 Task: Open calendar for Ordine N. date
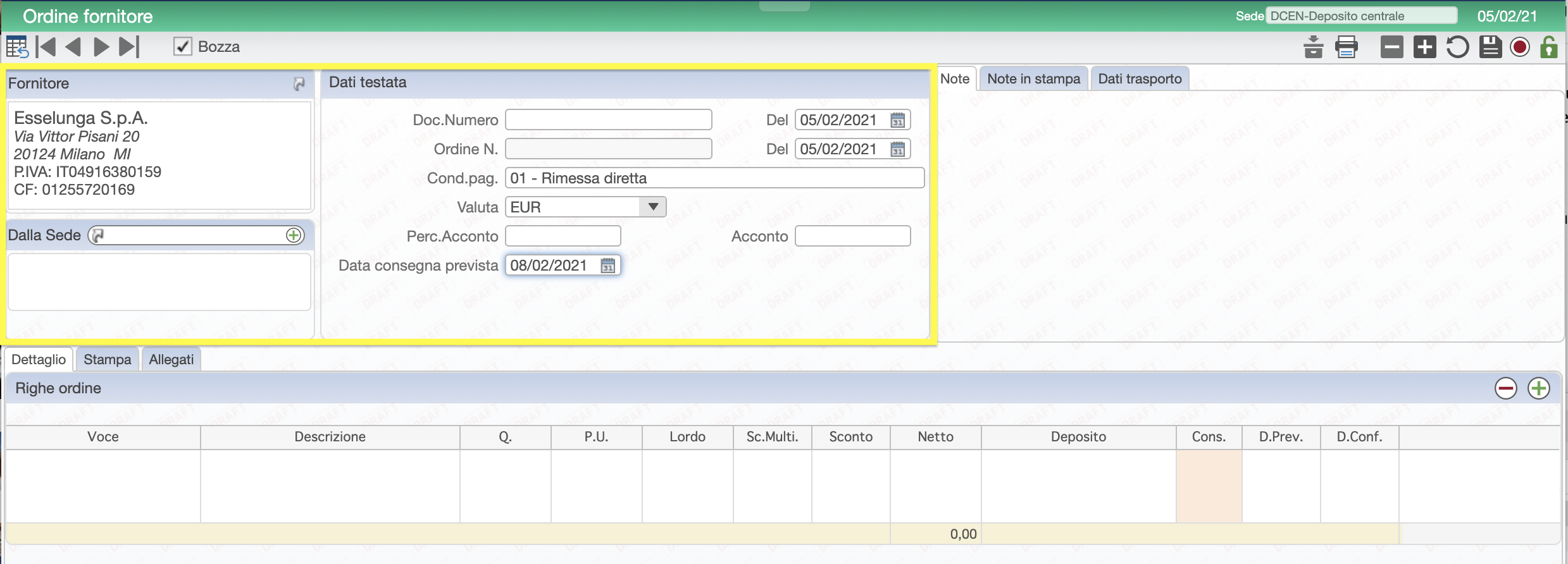pos(897,149)
